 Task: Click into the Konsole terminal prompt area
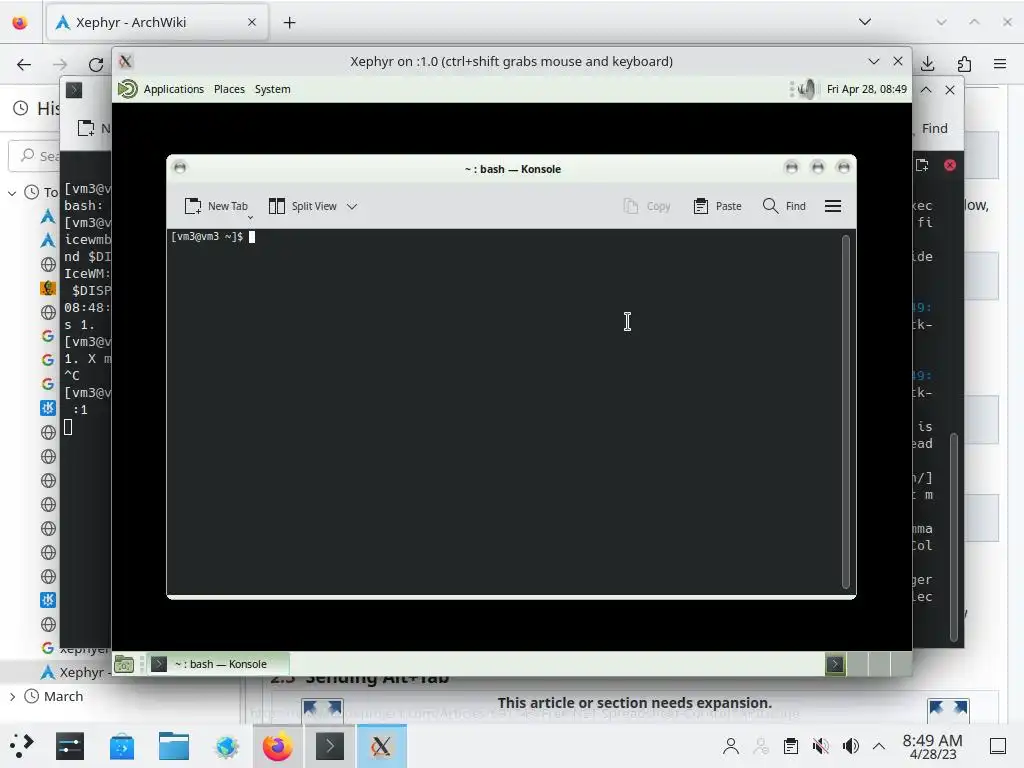click(x=506, y=411)
